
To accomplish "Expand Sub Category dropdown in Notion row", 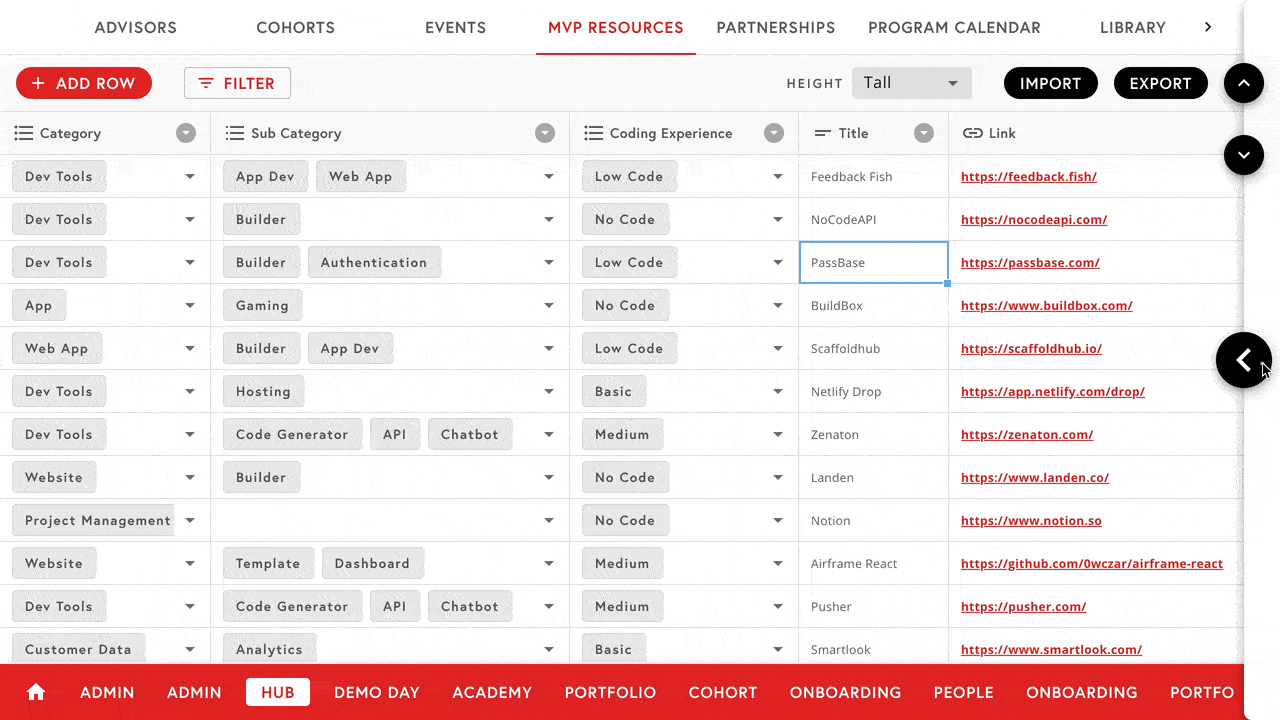I will 549,521.
